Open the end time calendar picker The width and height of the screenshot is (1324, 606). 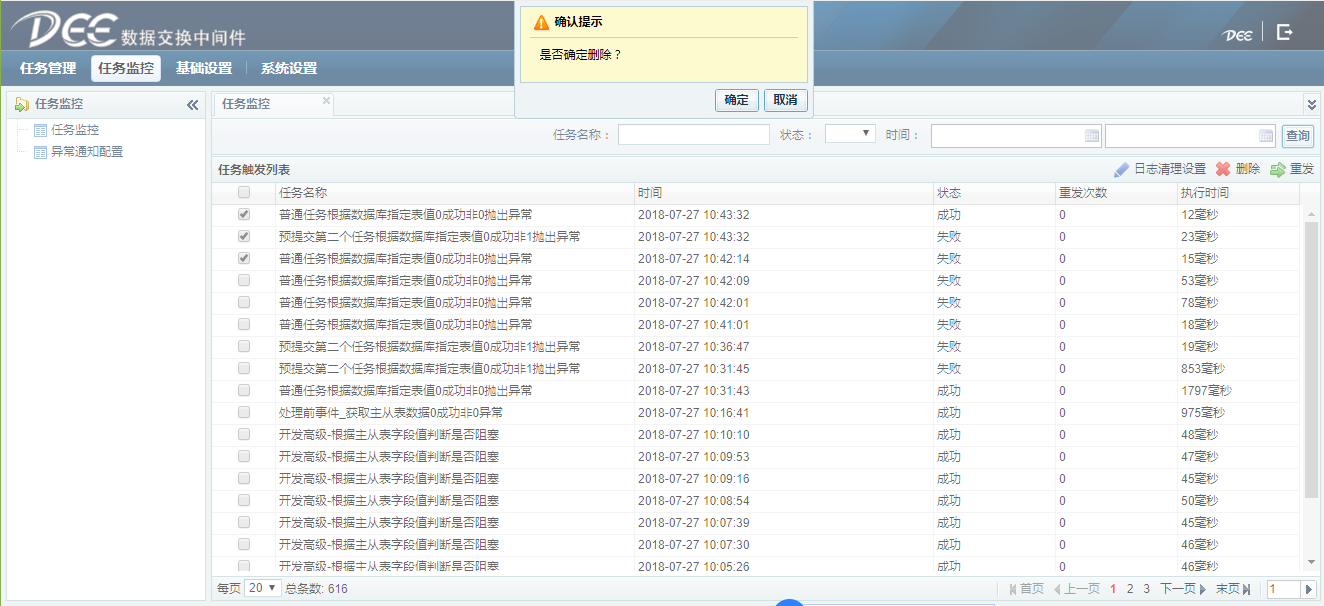[1266, 136]
